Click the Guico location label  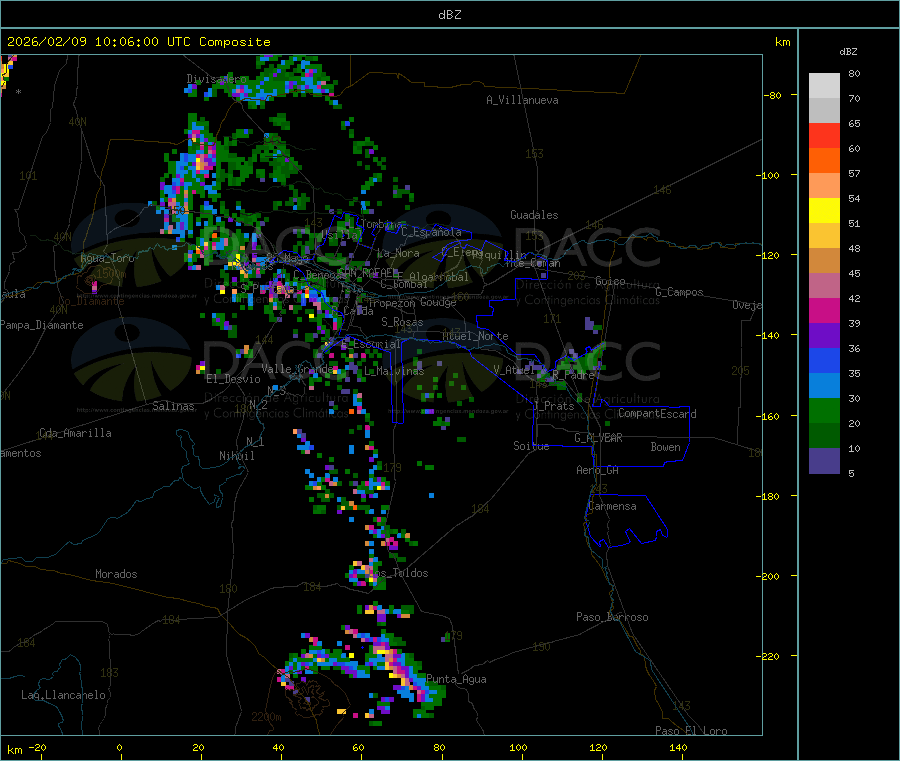click(x=610, y=281)
